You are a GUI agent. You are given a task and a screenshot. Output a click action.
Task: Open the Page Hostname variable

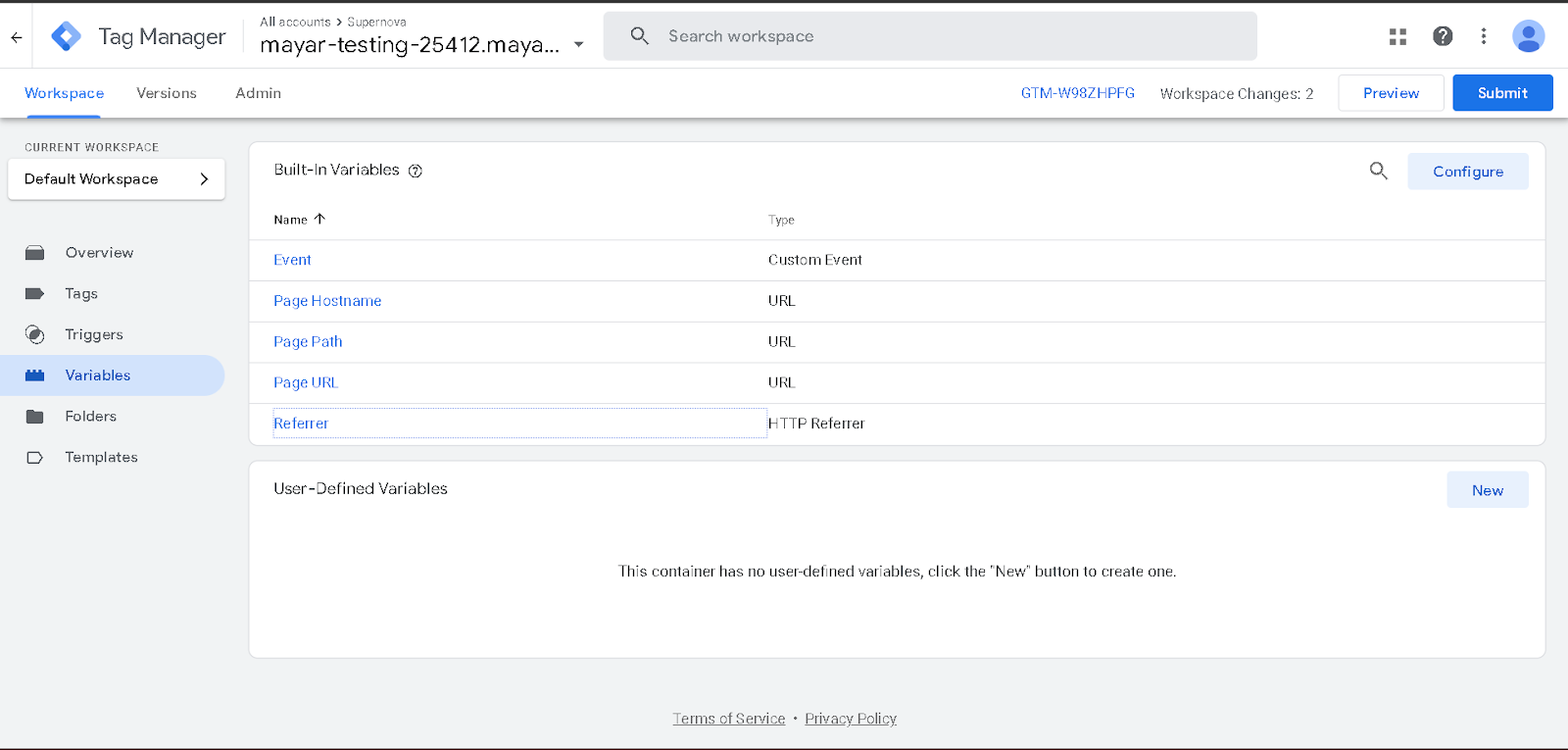click(327, 301)
